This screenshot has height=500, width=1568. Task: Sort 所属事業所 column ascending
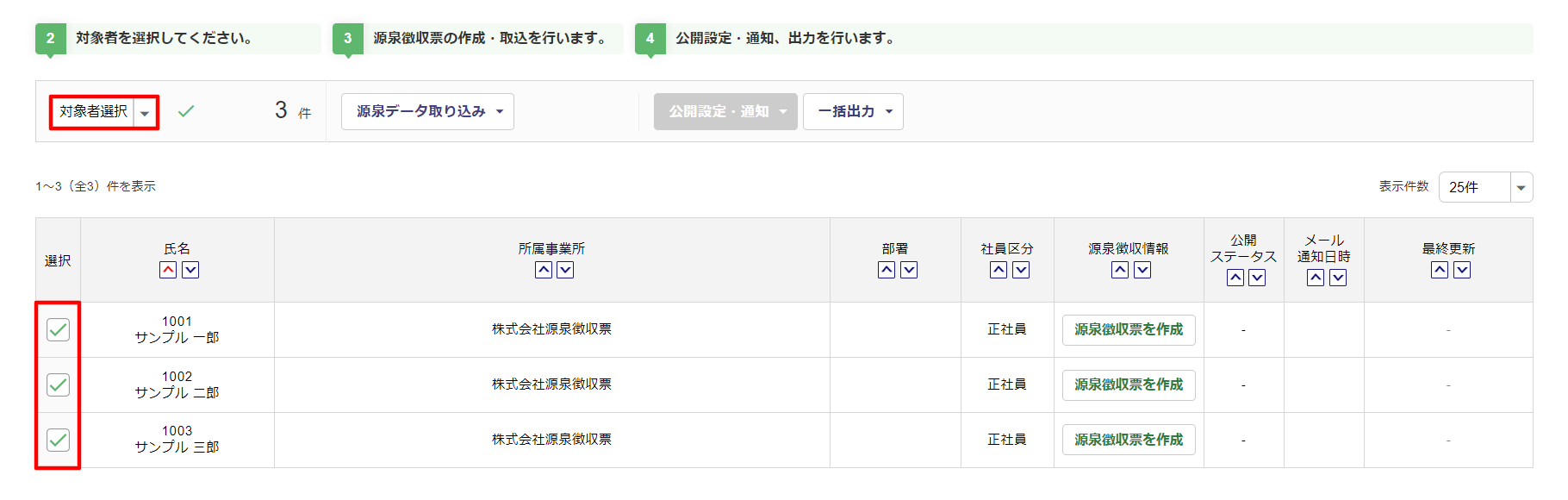543,270
